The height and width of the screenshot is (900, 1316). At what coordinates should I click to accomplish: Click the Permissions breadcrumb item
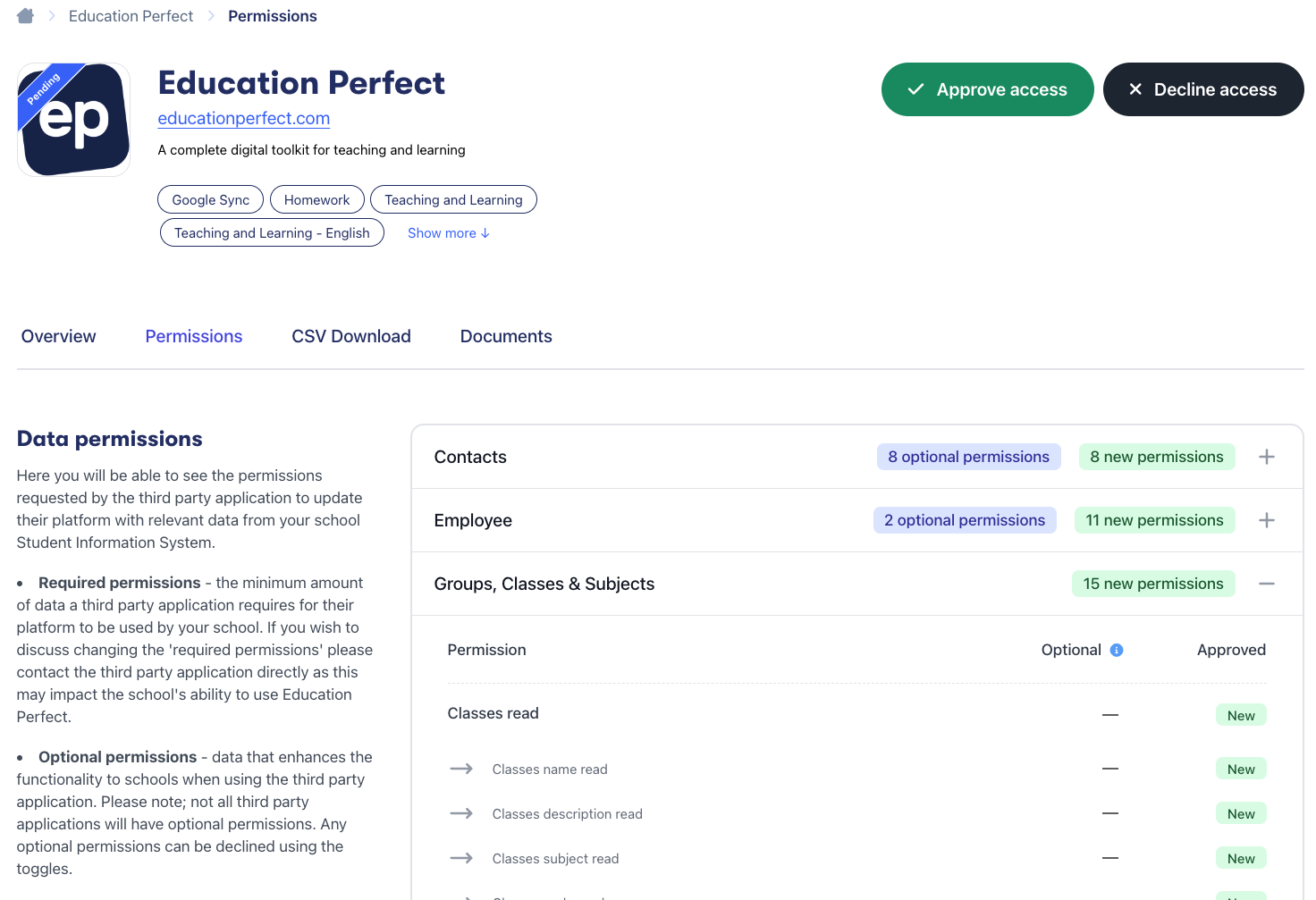coord(273,16)
